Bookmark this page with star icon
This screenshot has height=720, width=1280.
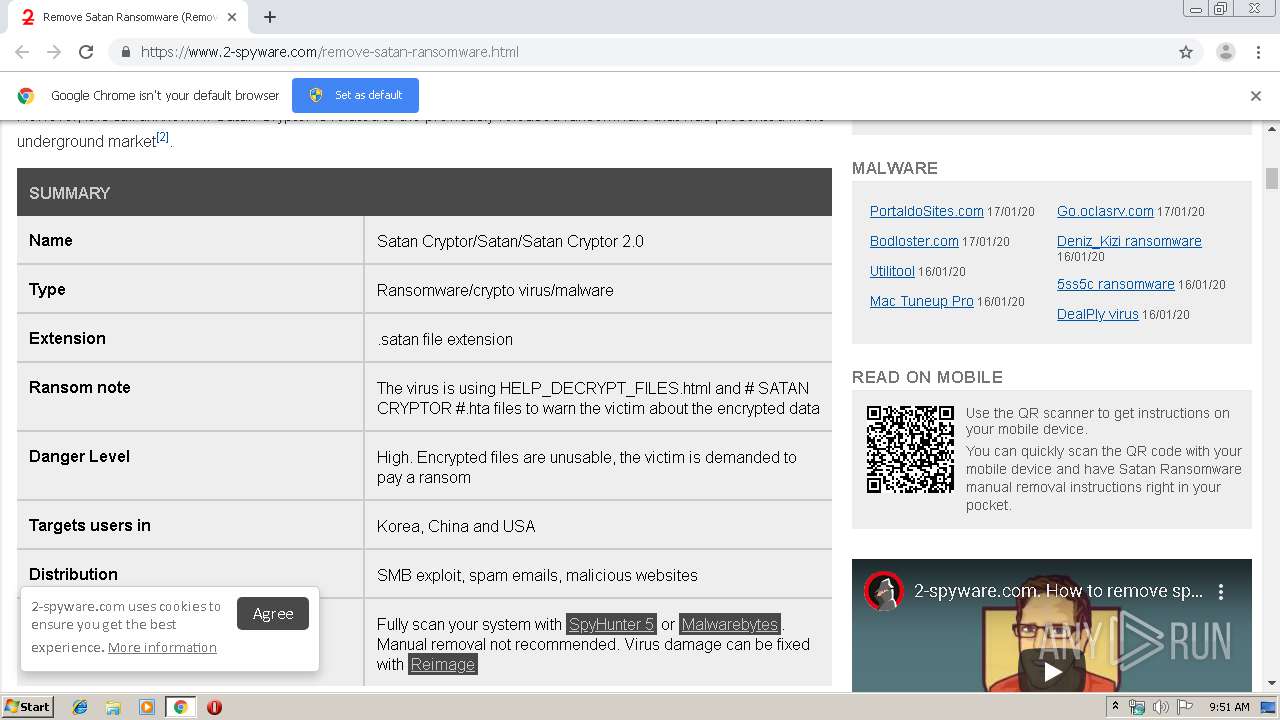[x=1186, y=52]
